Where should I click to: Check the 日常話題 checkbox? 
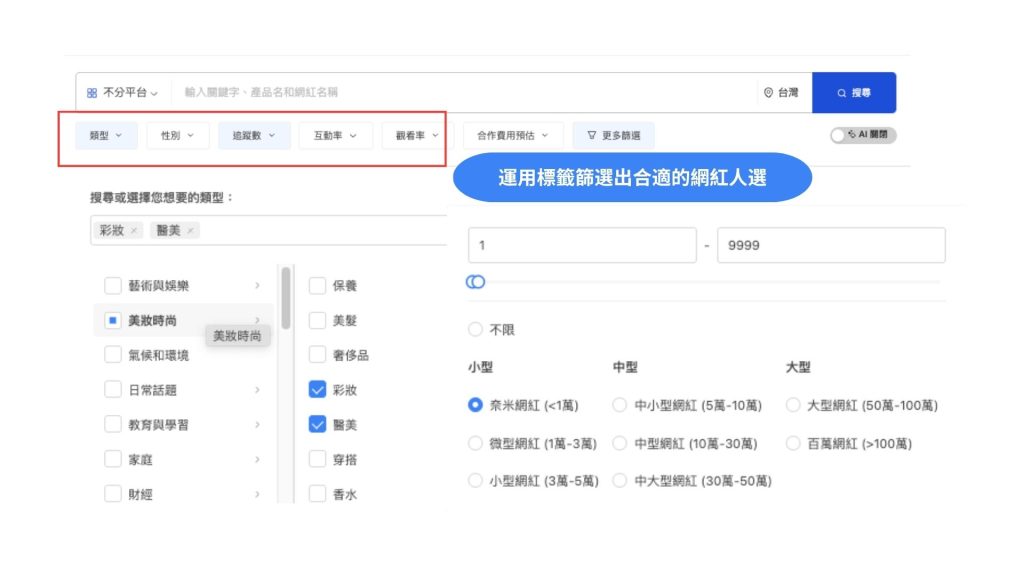(x=113, y=390)
